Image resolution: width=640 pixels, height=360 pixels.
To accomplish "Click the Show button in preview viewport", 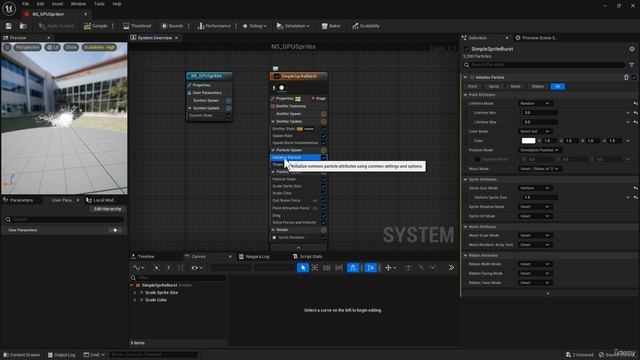I will click(x=71, y=47).
